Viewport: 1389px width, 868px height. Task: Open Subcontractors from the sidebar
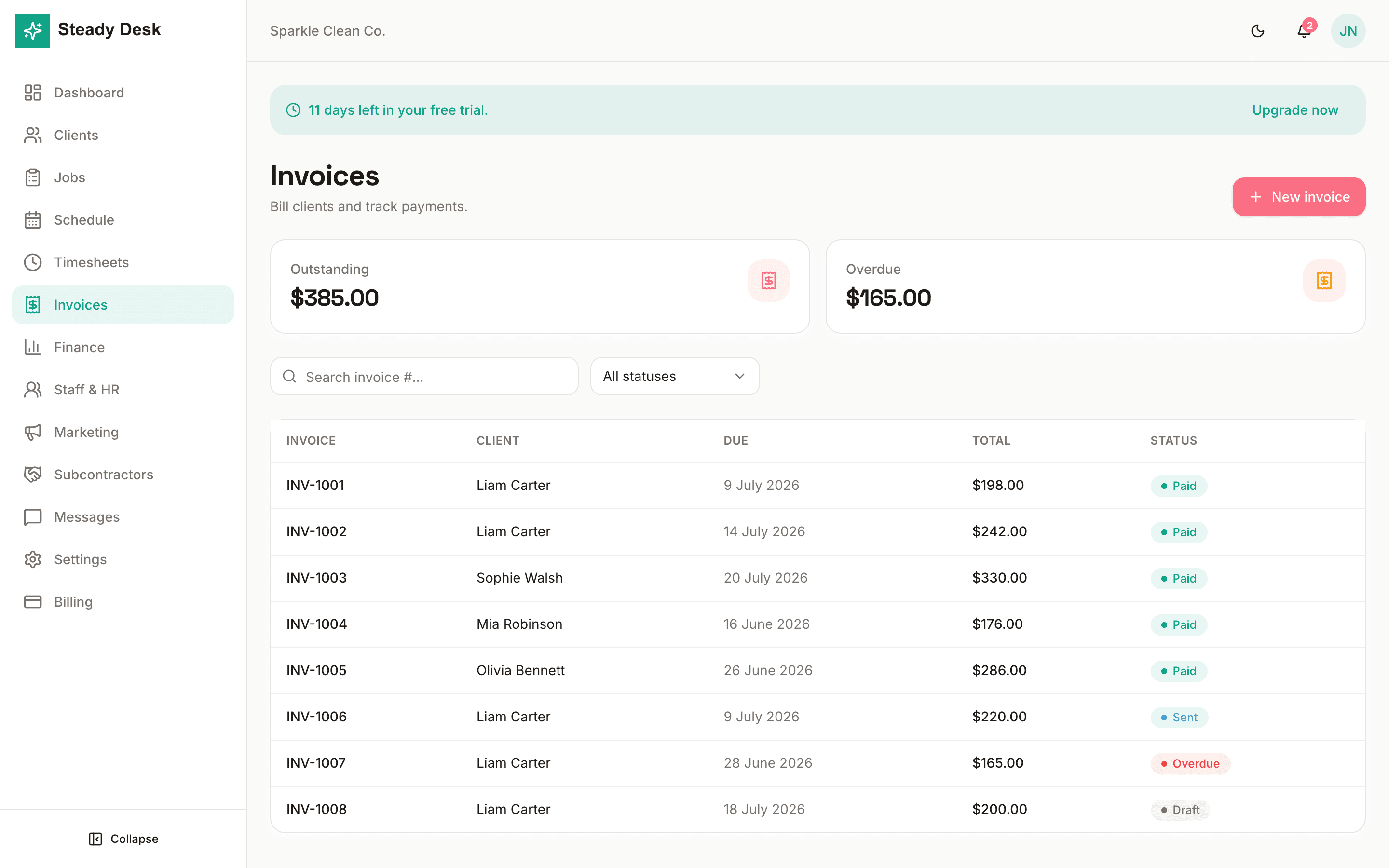pyautogui.click(x=123, y=475)
